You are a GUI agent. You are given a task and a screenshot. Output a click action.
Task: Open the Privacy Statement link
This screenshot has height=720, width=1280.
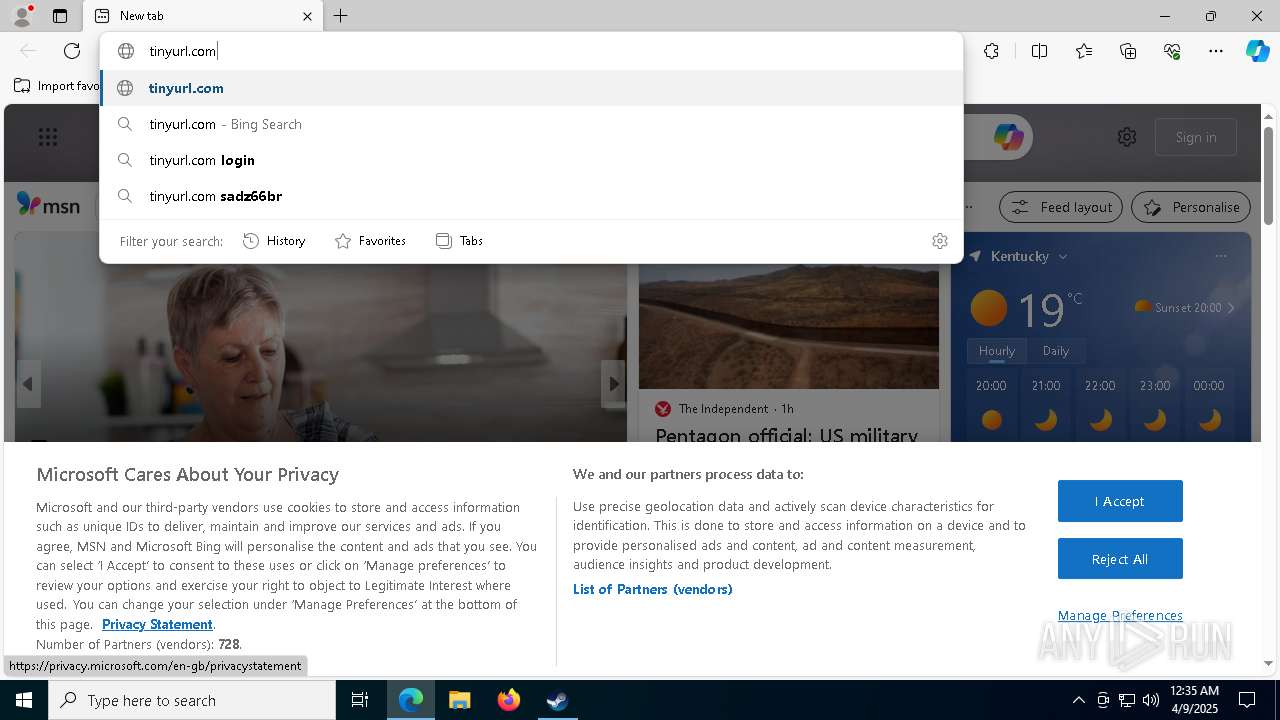(x=157, y=624)
